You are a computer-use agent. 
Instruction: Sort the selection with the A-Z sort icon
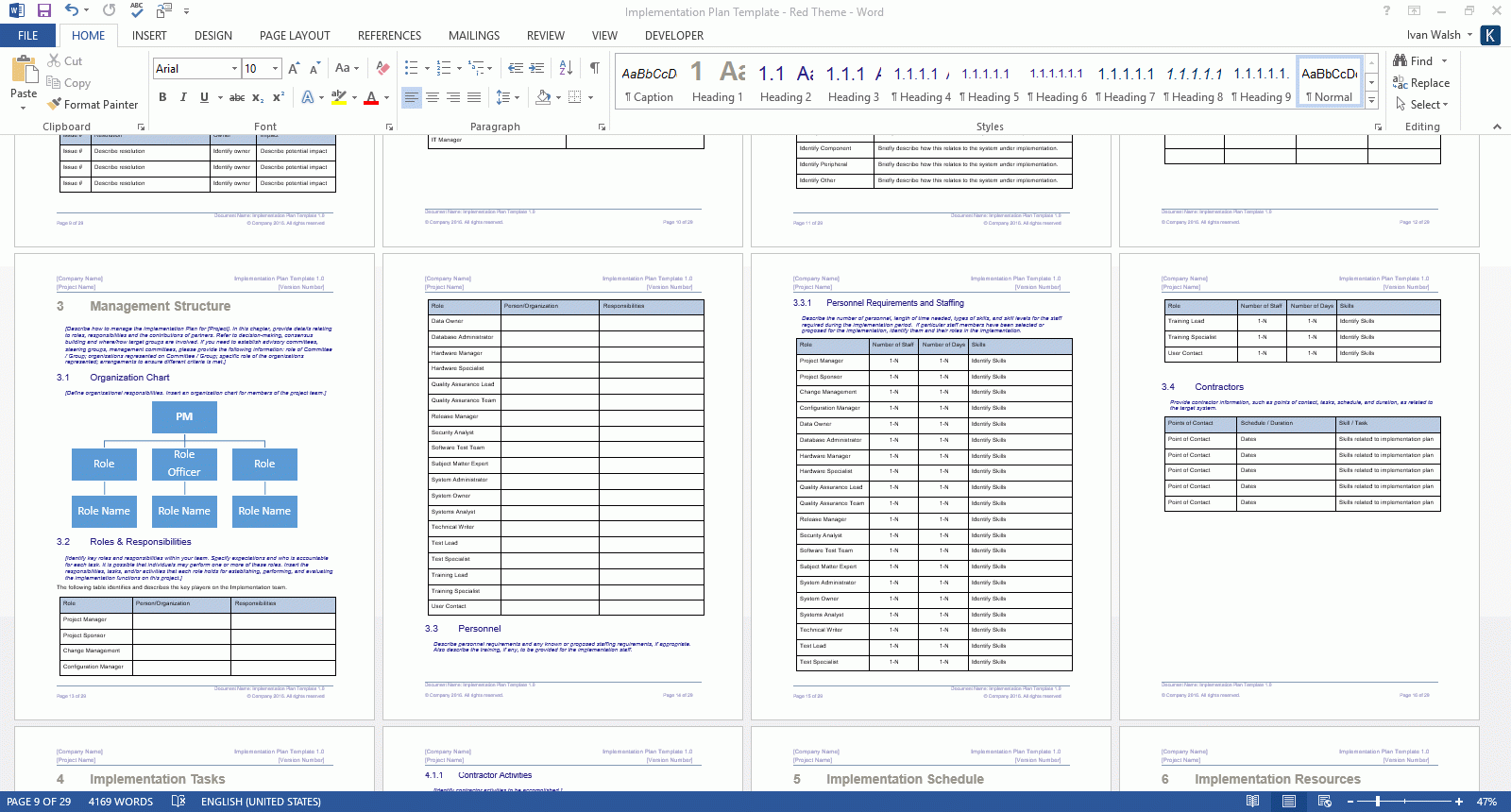566,68
